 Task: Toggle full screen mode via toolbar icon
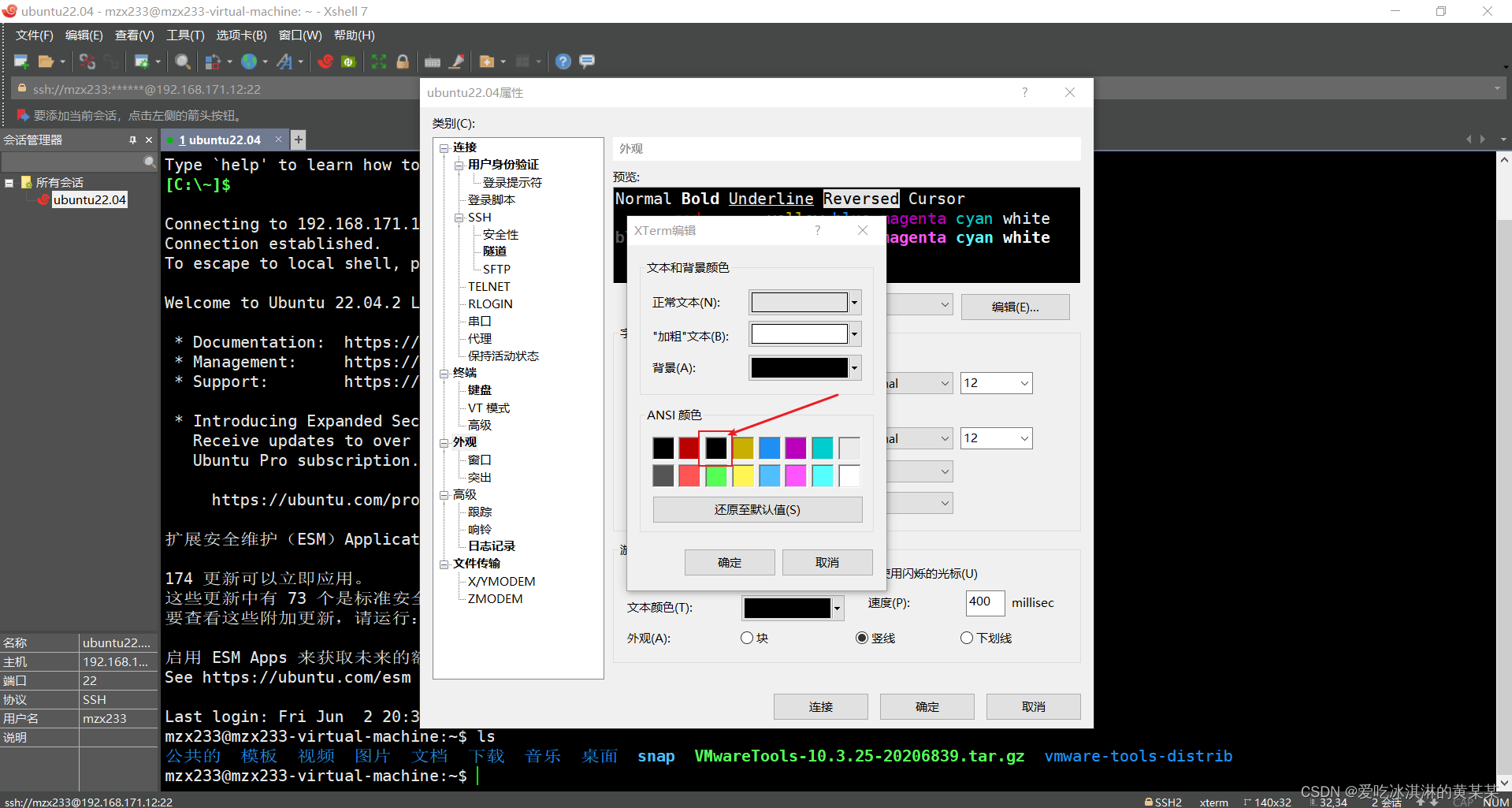coord(379,61)
